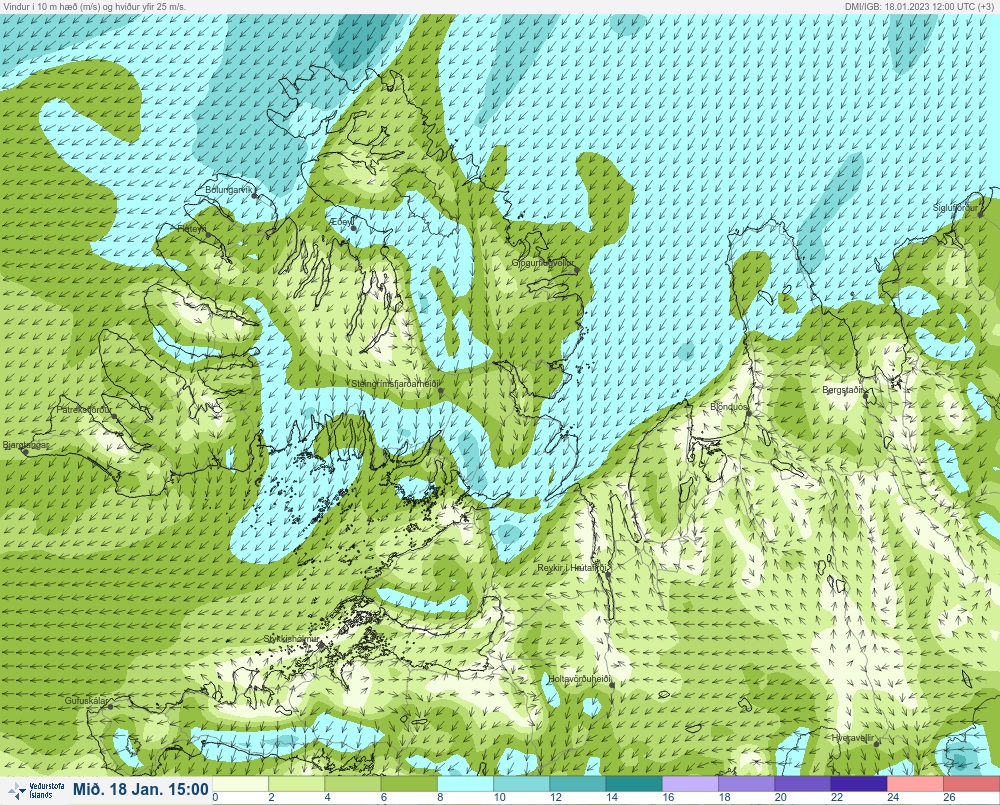Click the teal 12–14 m/s legend swatch
The height and width of the screenshot is (805, 1000).
(x=577, y=783)
